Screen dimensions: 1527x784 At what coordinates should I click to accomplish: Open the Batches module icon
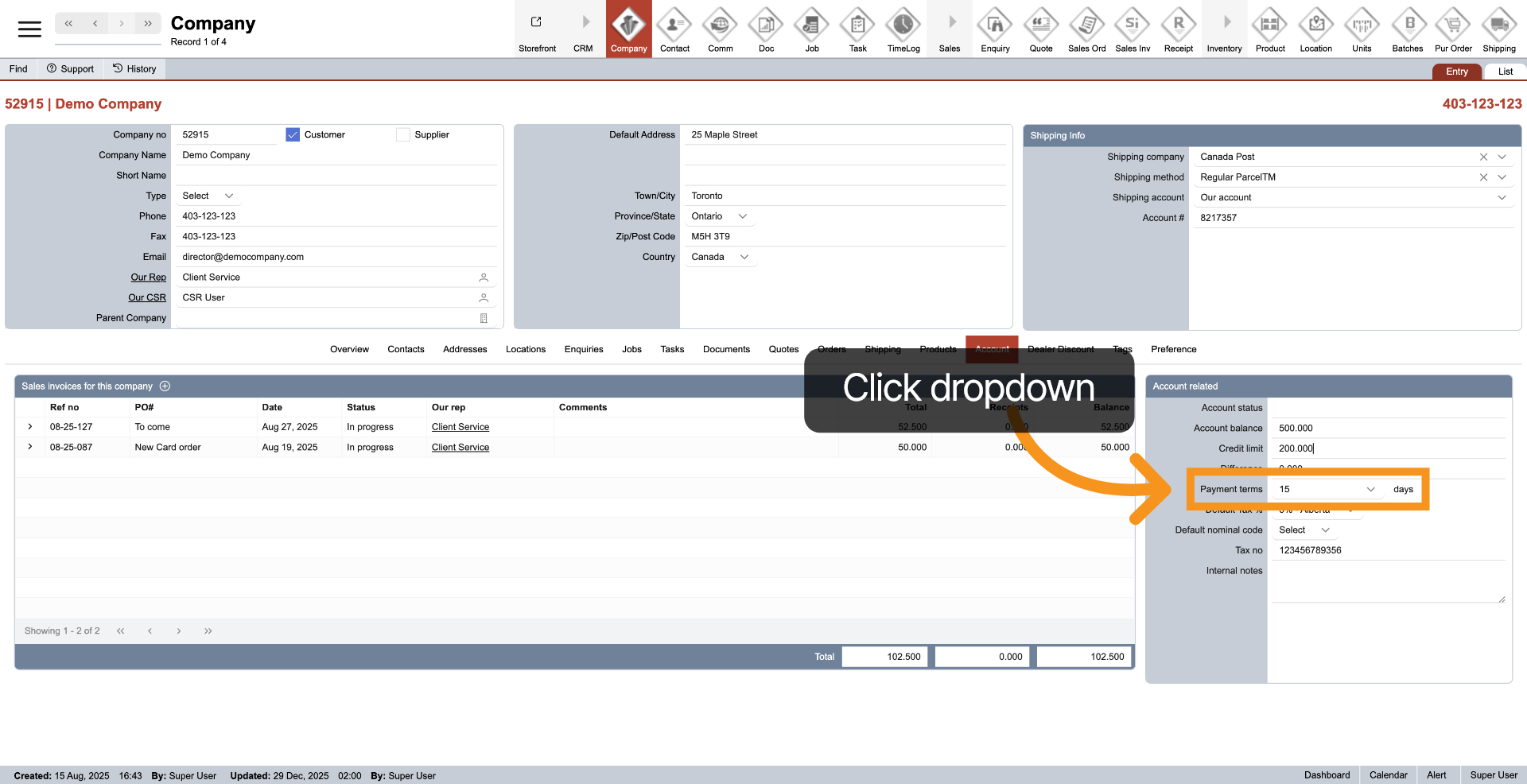pyautogui.click(x=1407, y=25)
